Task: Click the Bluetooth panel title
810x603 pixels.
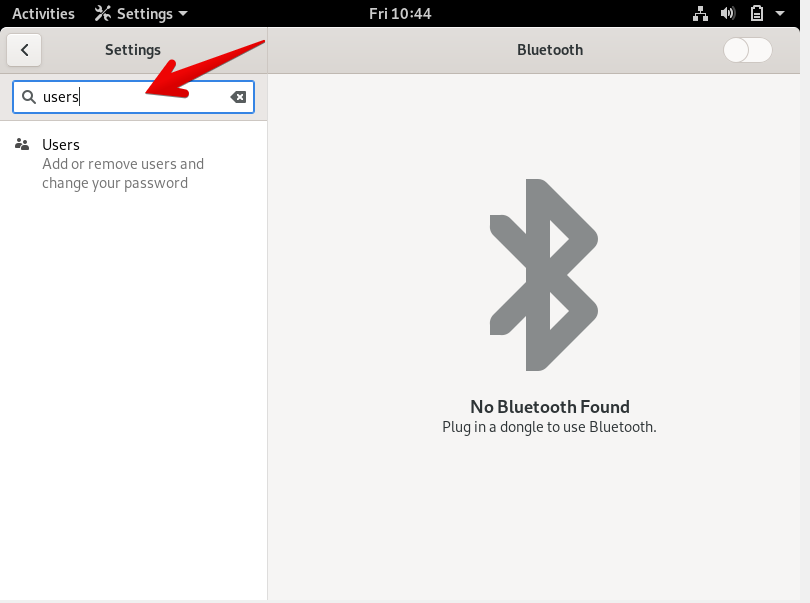Action: pyautogui.click(x=549, y=50)
